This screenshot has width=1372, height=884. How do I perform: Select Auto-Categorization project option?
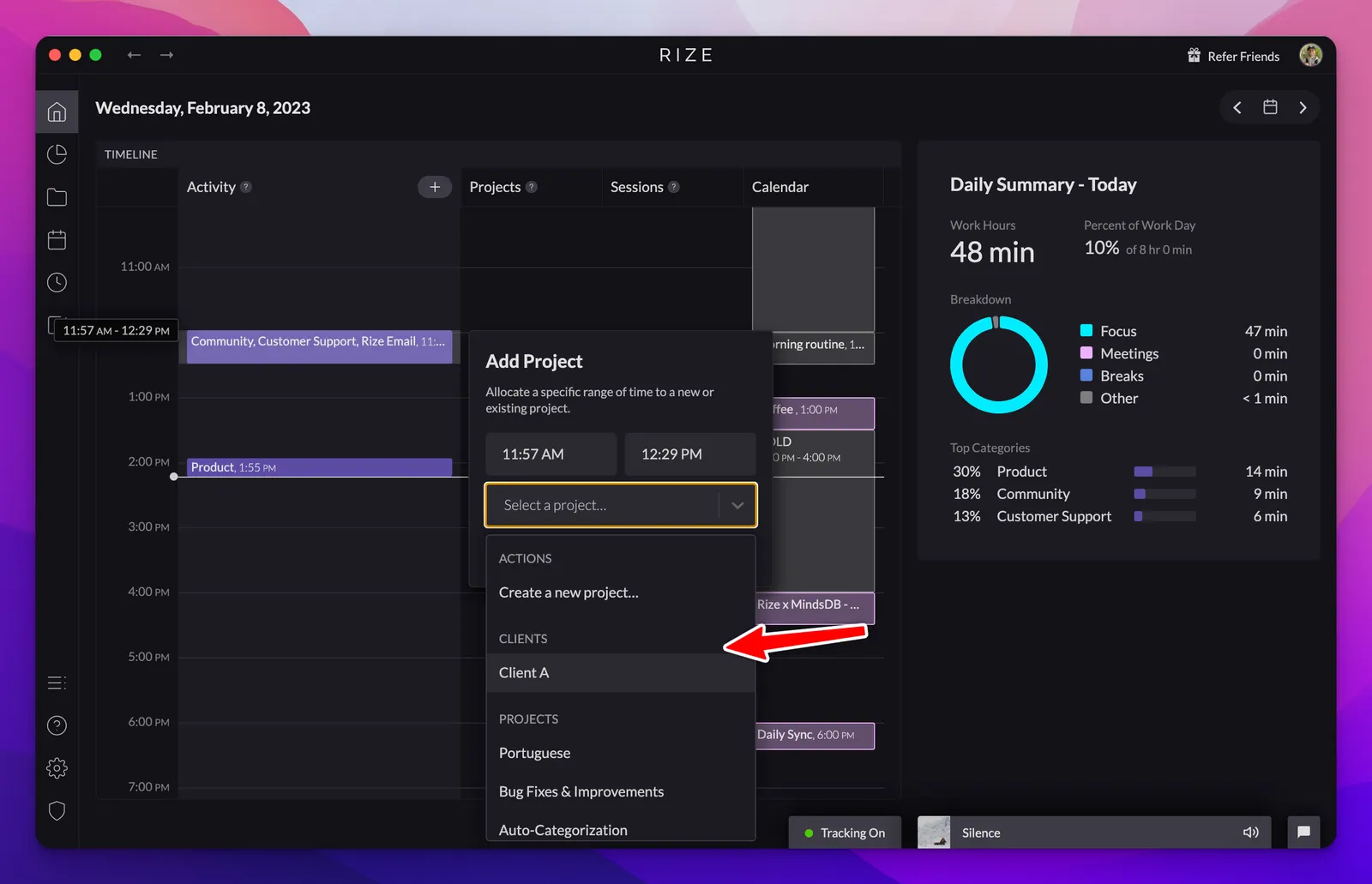pos(621,828)
